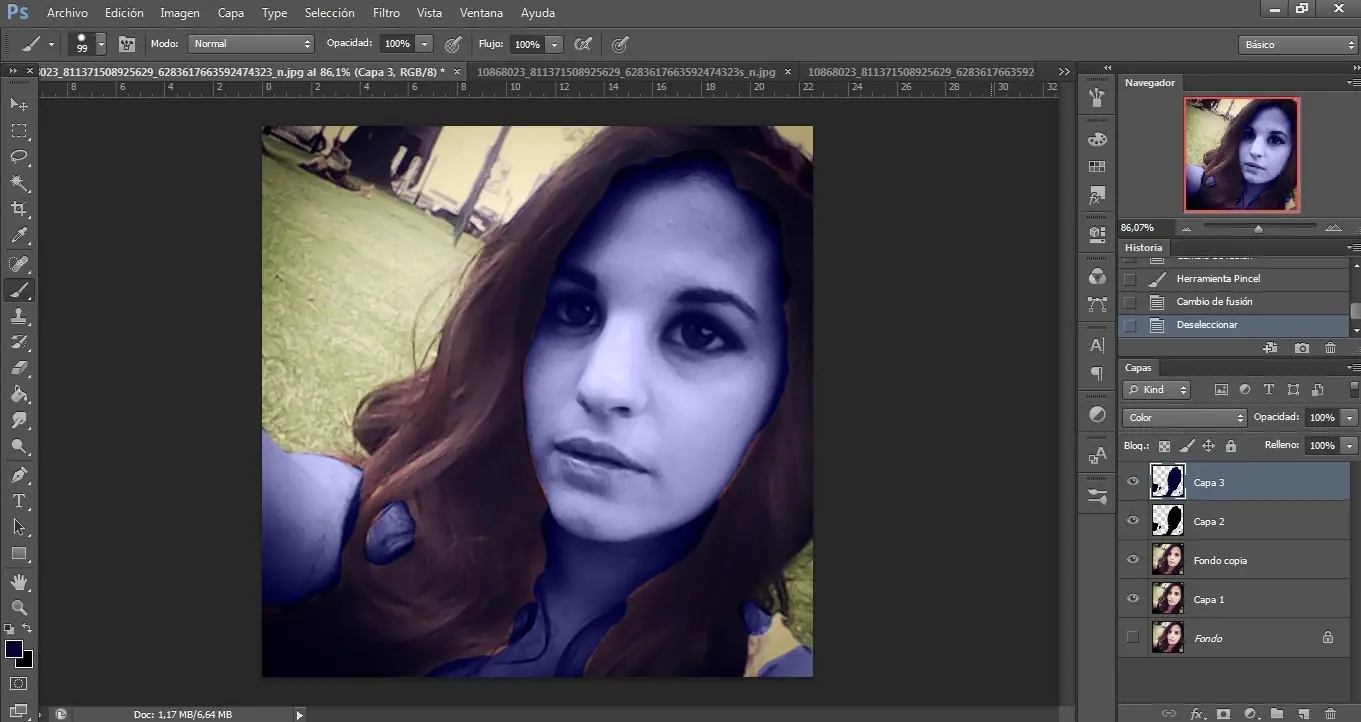Screen dimensions: 1361x722
Task: Click the Navegador preview thumbnail
Action: pyautogui.click(x=1242, y=155)
